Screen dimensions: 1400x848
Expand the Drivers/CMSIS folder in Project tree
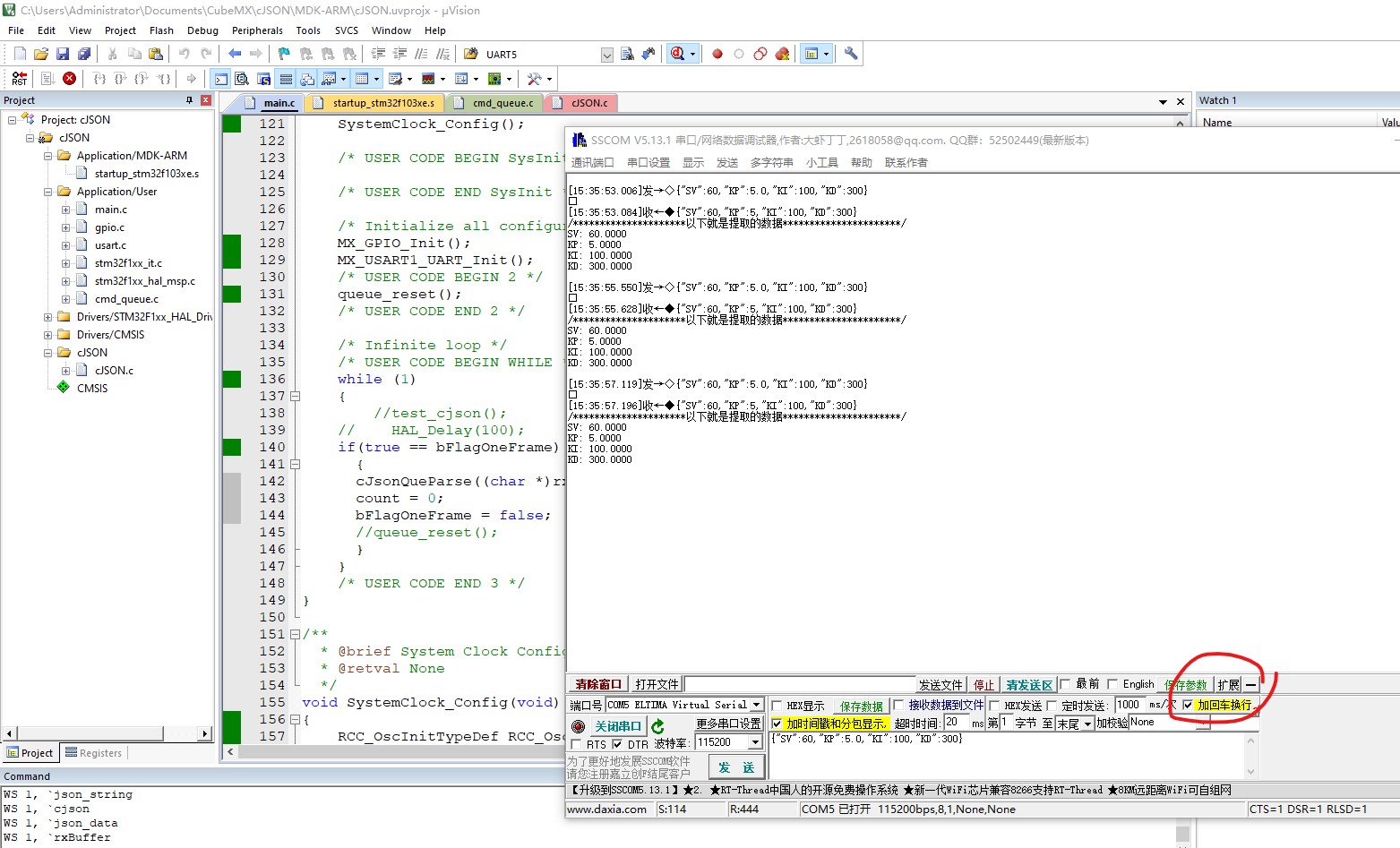48,335
